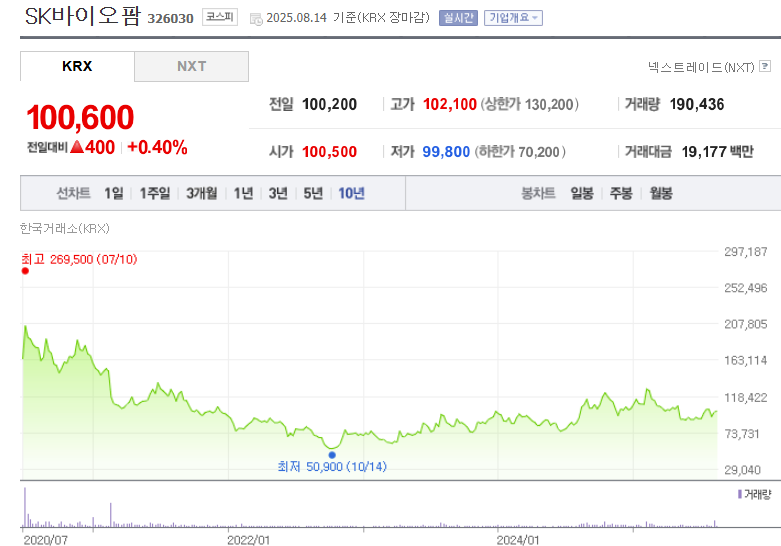Click the 거래대금 value 19,177 백만
The image size is (781, 546).
coord(718,151)
